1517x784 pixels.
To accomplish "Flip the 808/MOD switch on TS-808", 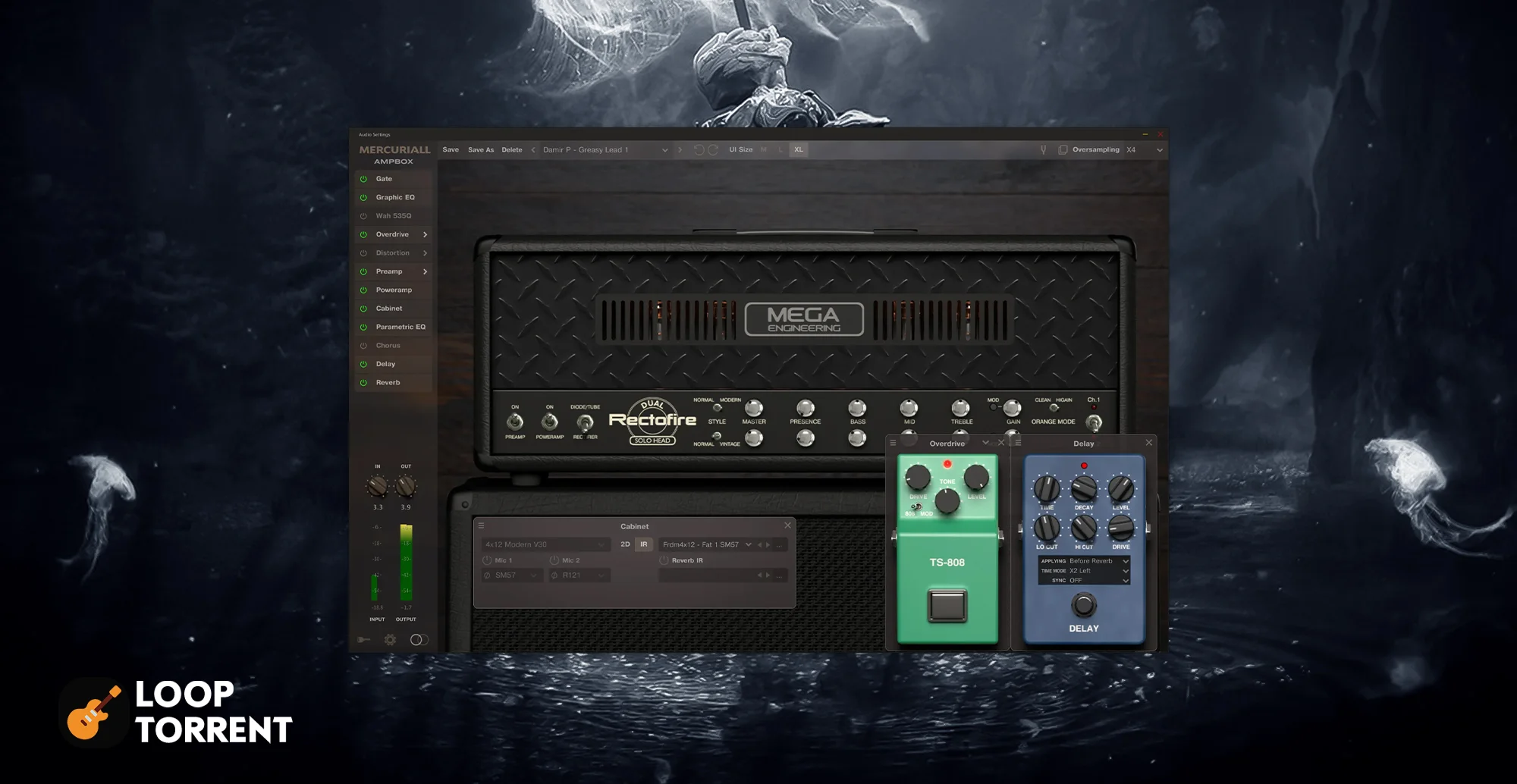I will [916, 506].
